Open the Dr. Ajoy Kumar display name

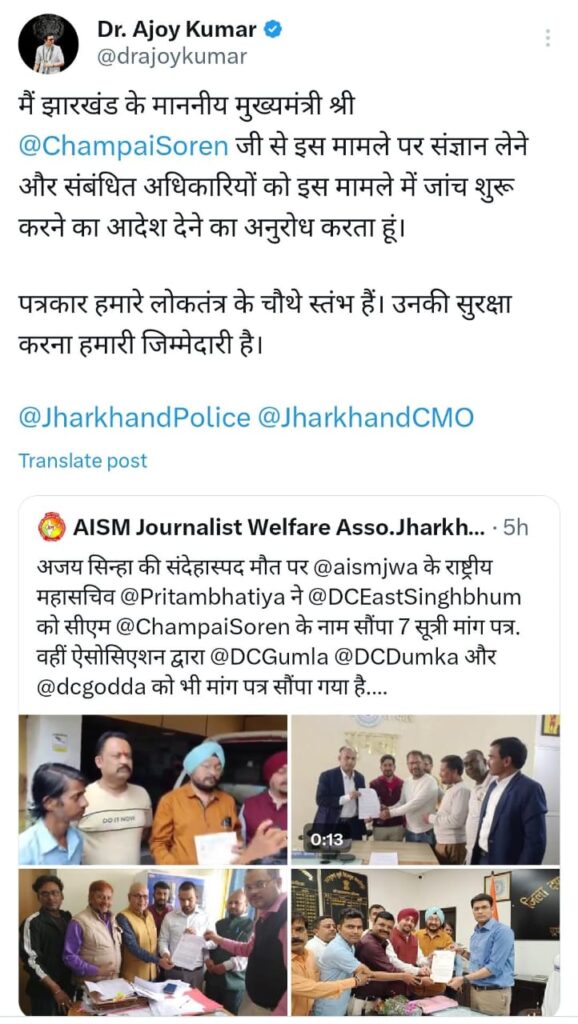point(176,29)
